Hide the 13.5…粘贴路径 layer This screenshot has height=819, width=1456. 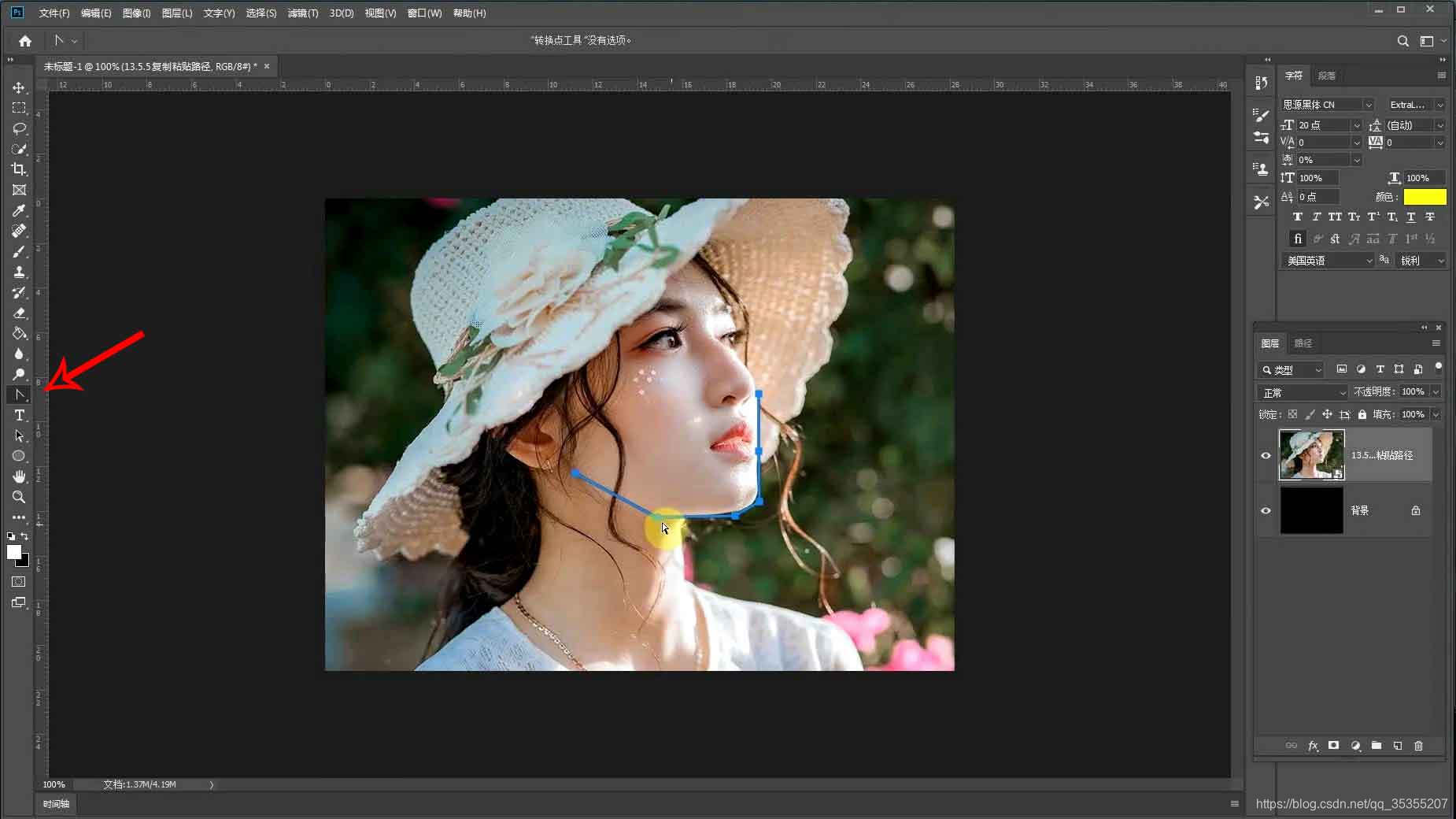coord(1266,455)
